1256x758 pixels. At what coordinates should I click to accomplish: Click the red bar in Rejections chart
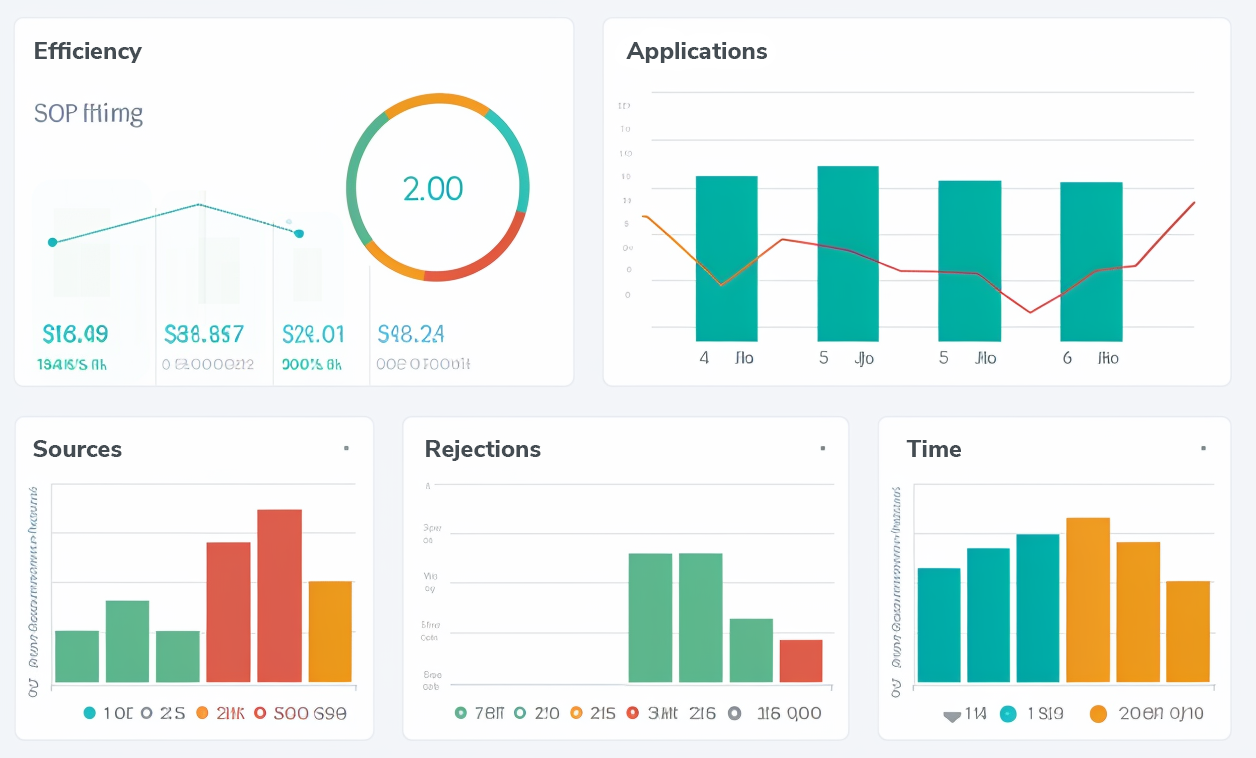click(x=801, y=661)
